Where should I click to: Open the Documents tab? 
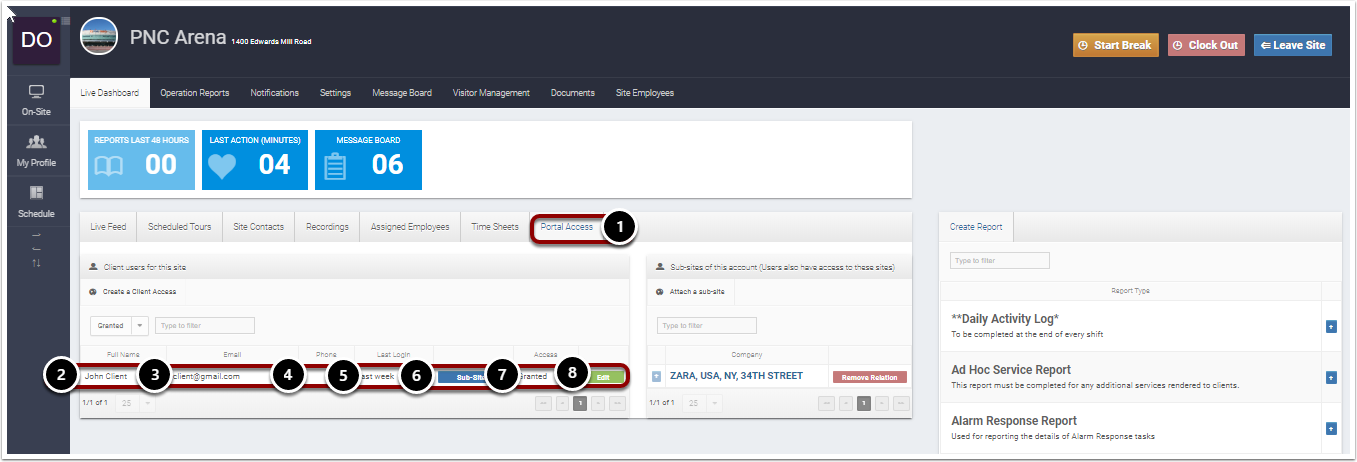click(x=573, y=93)
